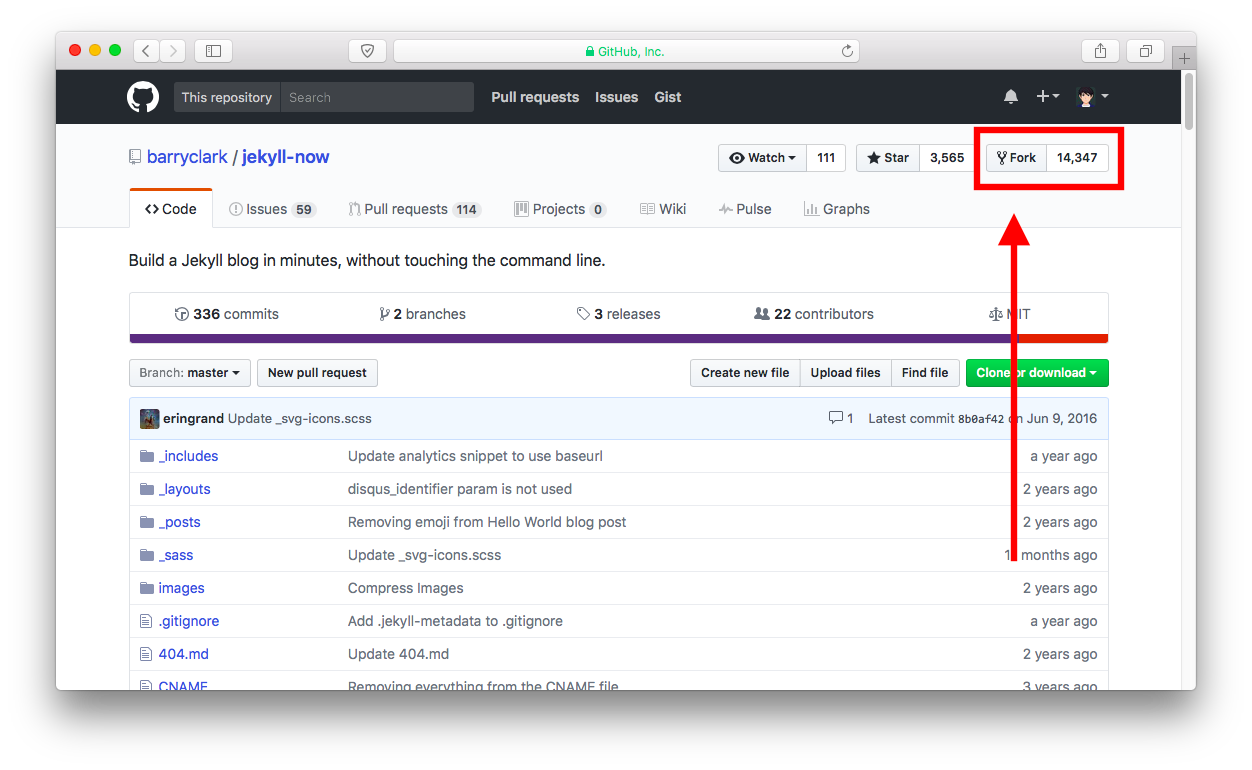Open the notifications bell
This screenshot has height=770, width=1252.
[x=1011, y=97]
